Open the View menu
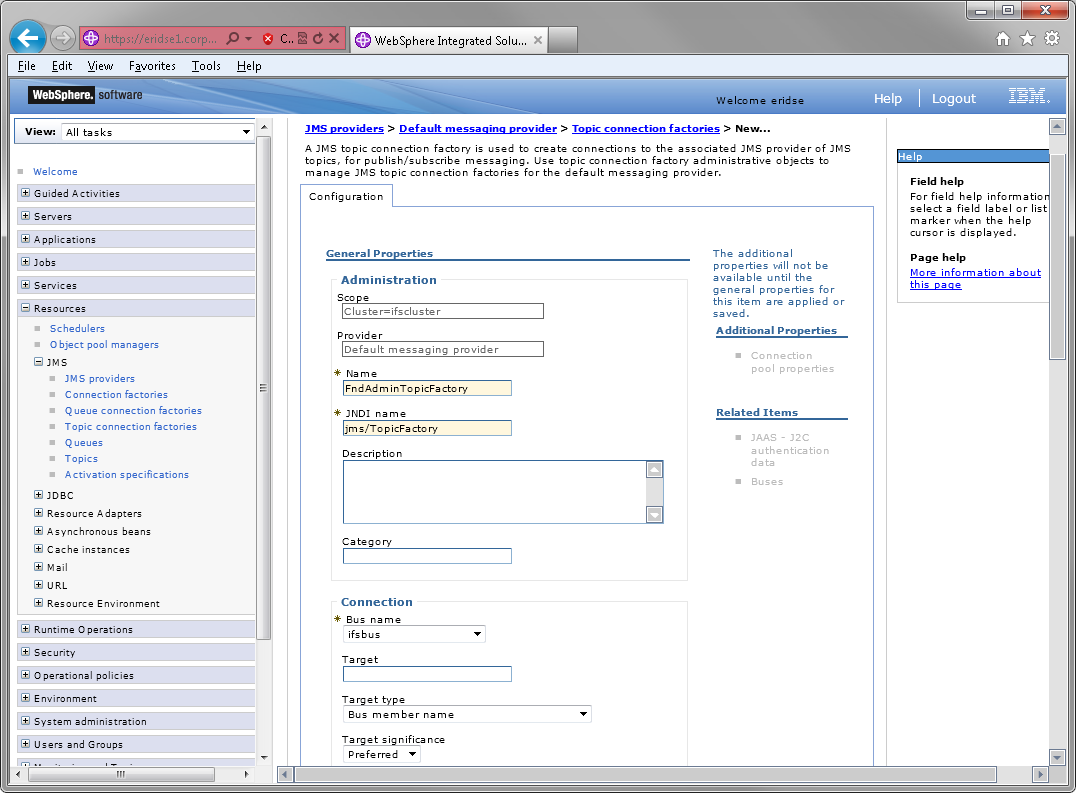This screenshot has height=793, width=1076. pos(100,66)
